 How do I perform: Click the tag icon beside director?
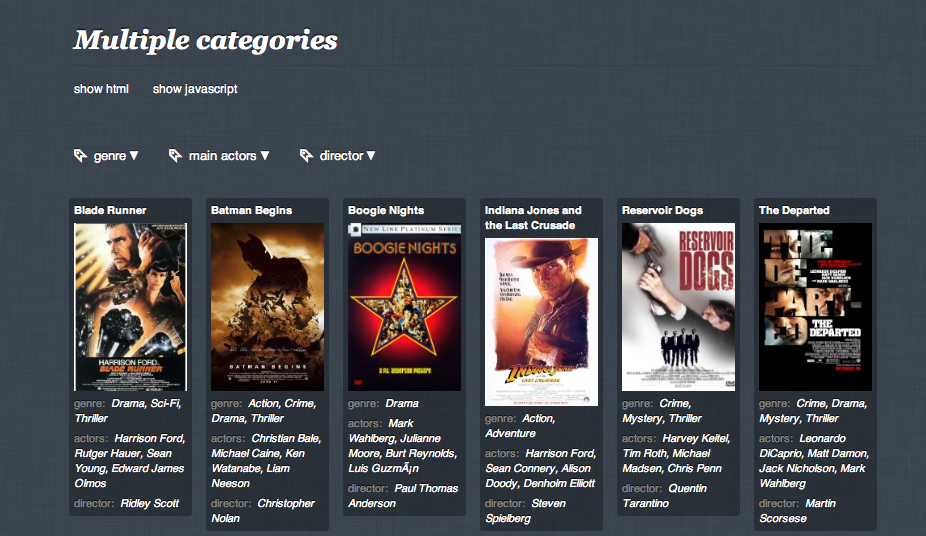pos(306,155)
